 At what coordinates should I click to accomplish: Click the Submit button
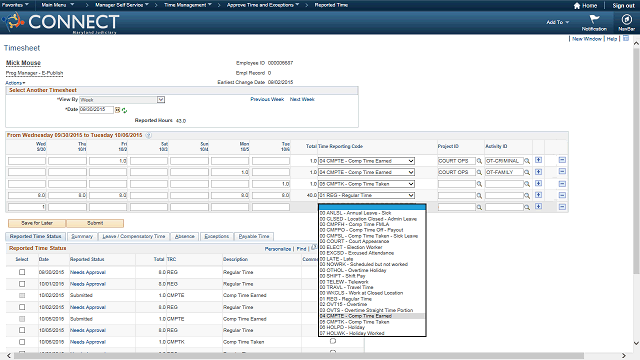click(x=95, y=223)
